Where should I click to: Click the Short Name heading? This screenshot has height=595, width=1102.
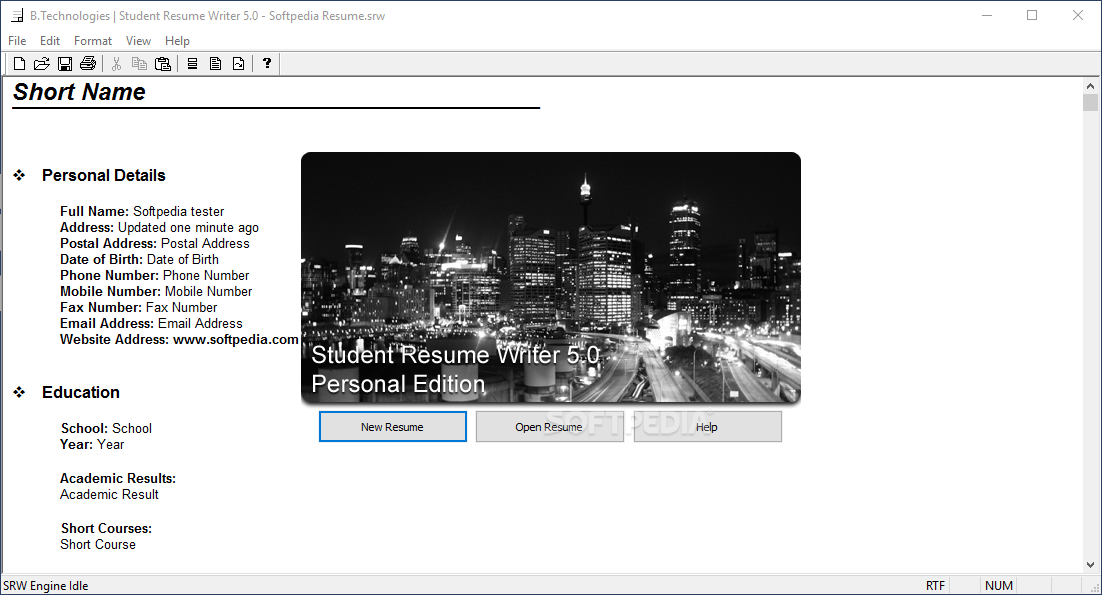(79, 92)
